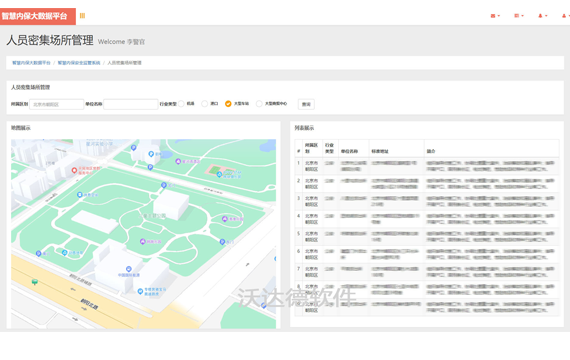This screenshot has width=570, height=360.
Task: Expand the dropdown arrow beside bell icon
Action: pyautogui.click(x=546, y=16)
